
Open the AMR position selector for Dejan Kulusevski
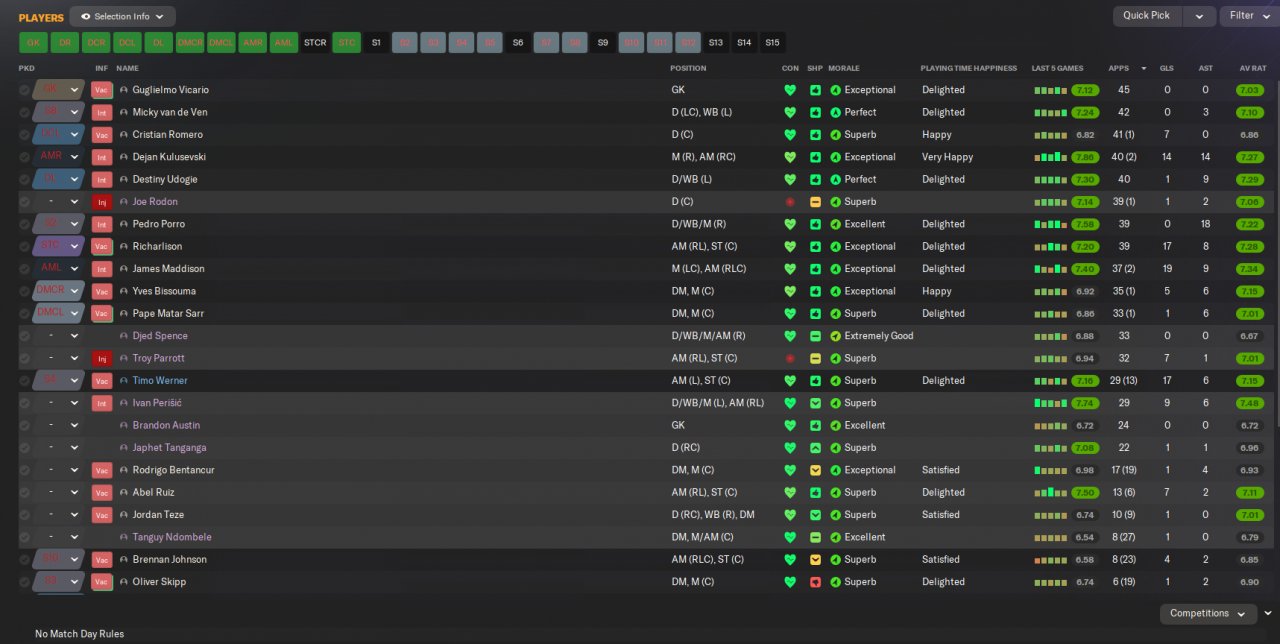(x=58, y=157)
